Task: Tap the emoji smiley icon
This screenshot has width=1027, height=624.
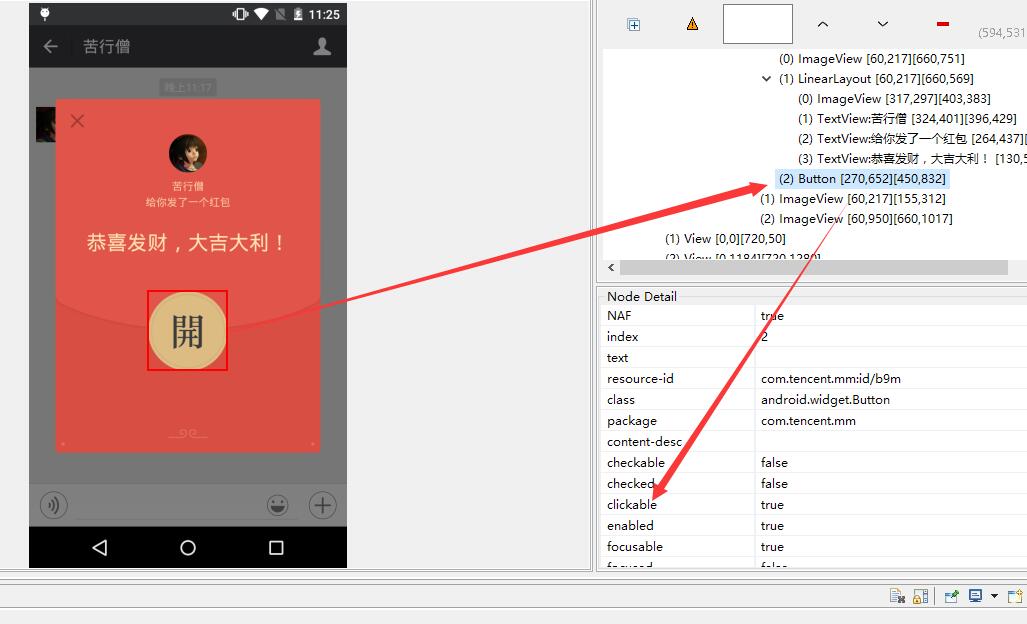Action: (x=278, y=505)
